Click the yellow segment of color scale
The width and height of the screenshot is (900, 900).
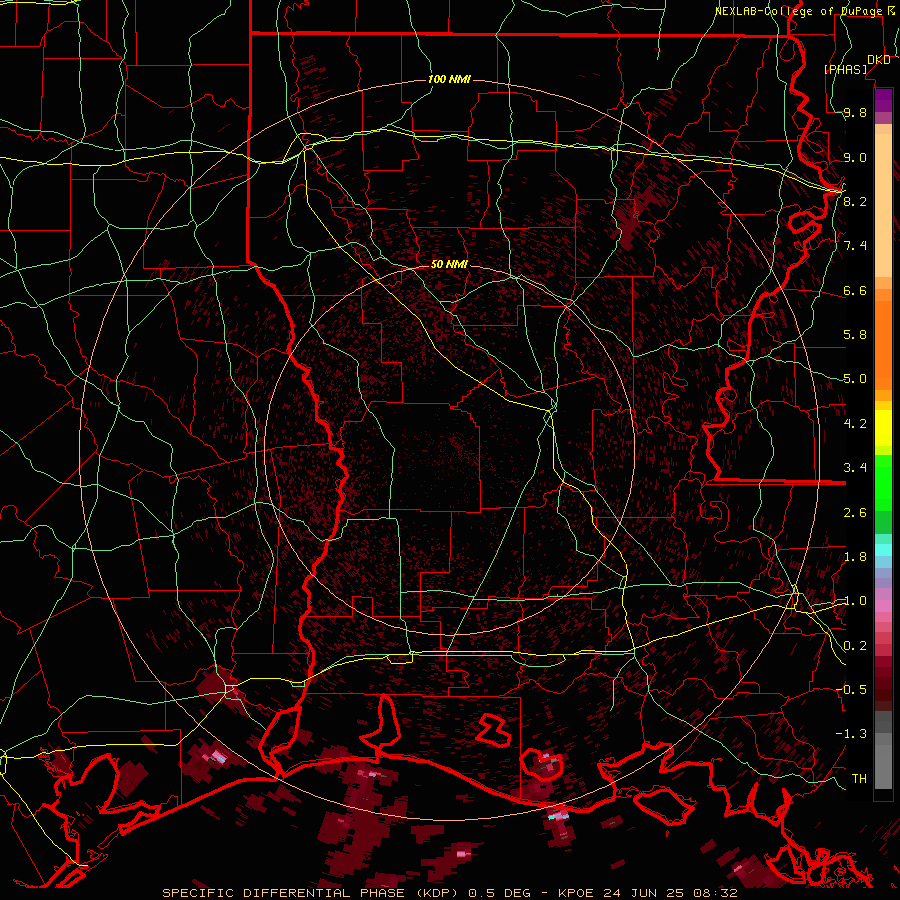[883, 428]
